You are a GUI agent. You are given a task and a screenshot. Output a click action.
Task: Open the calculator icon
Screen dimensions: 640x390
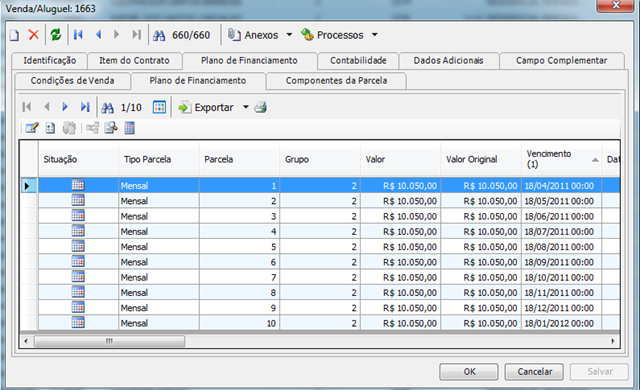pyautogui.click(x=129, y=128)
